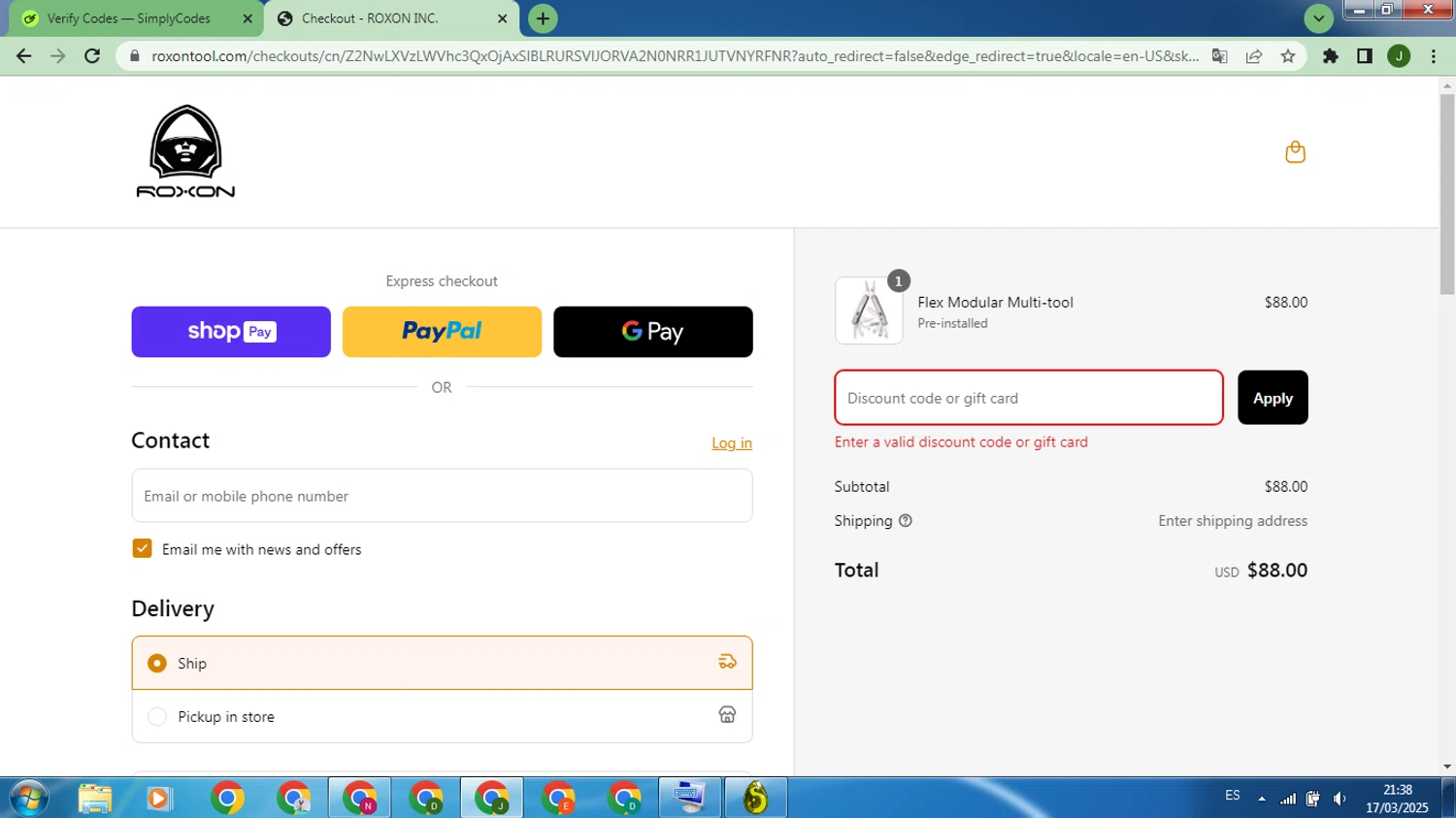
Task: Click the 'Enter a valid discount code' error text
Action: click(961, 442)
